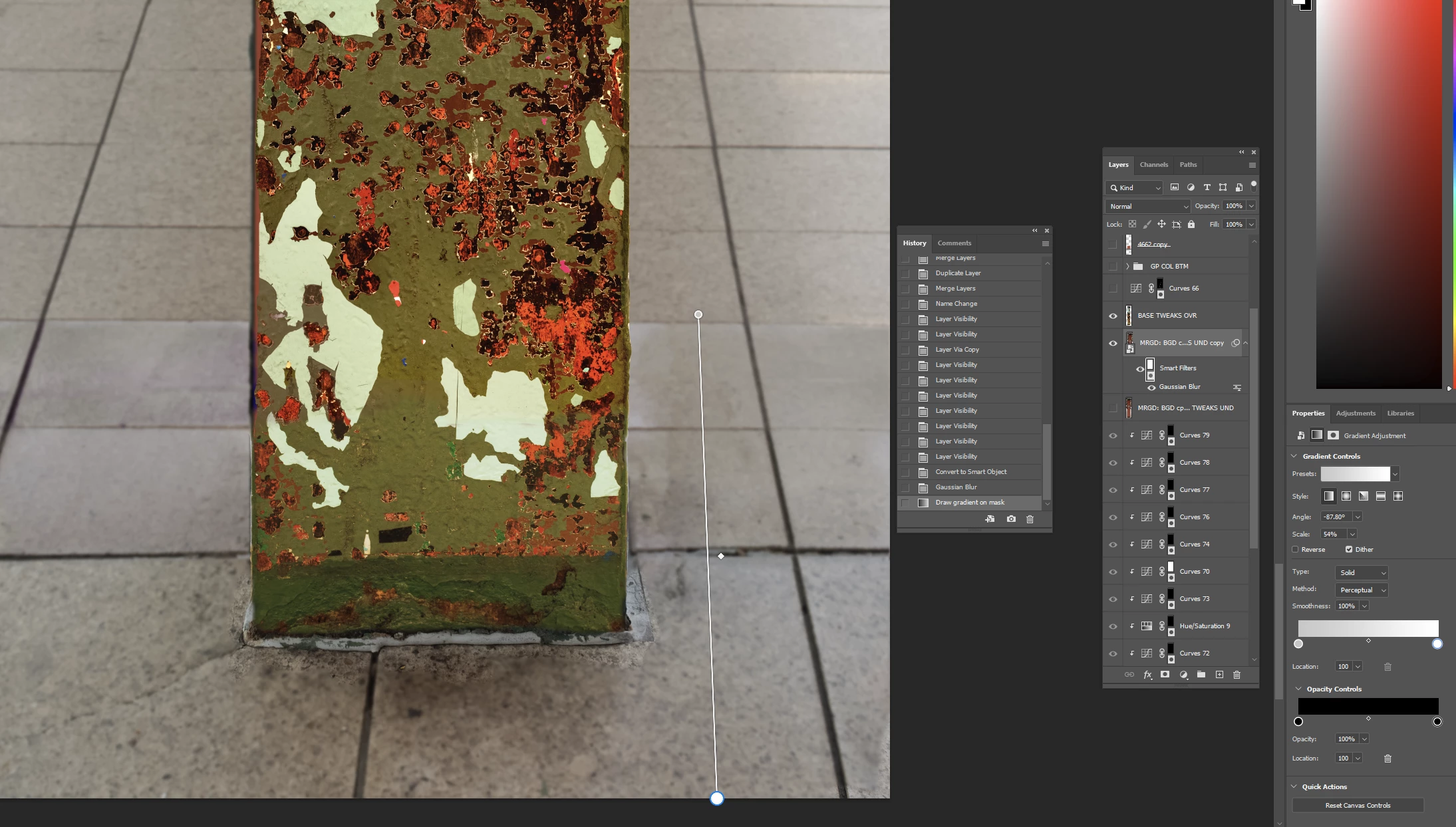Select the Diamond gradient style icon
The height and width of the screenshot is (827, 1456).
coord(1398,496)
